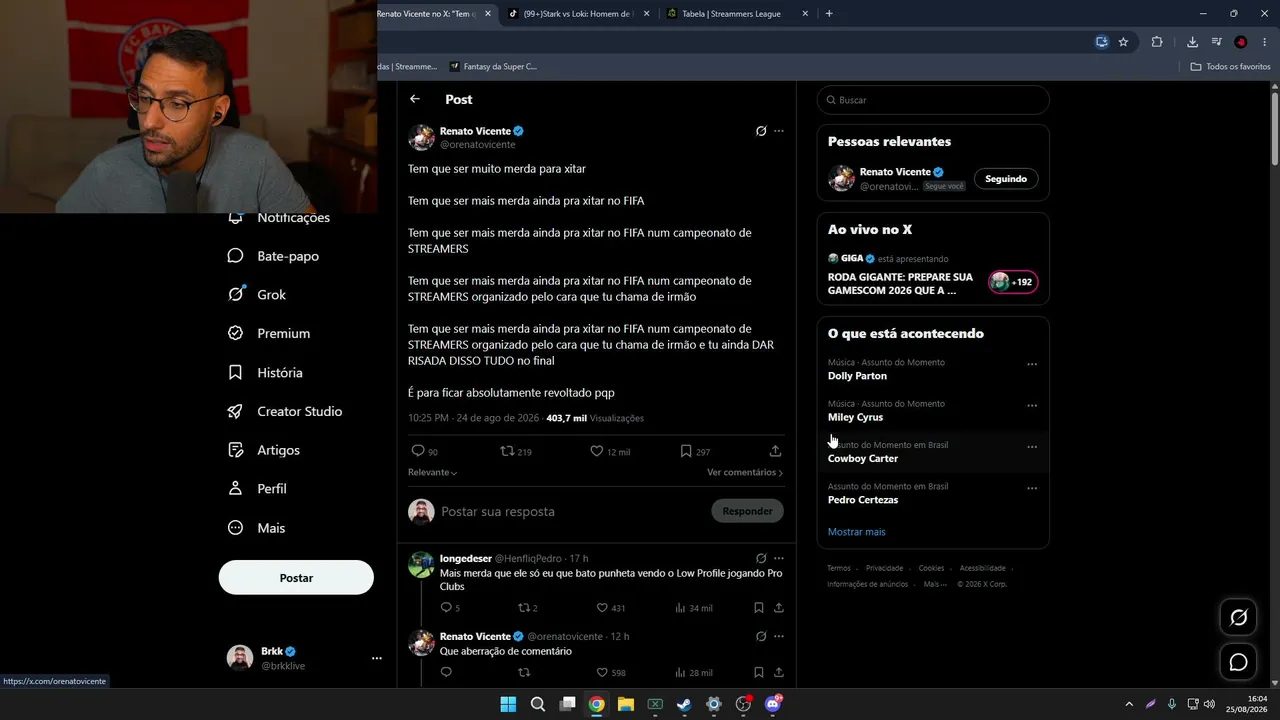Expand the Mais menu in sidebar
Image resolution: width=1280 pixels, height=720 pixels.
click(x=257, y=528)
